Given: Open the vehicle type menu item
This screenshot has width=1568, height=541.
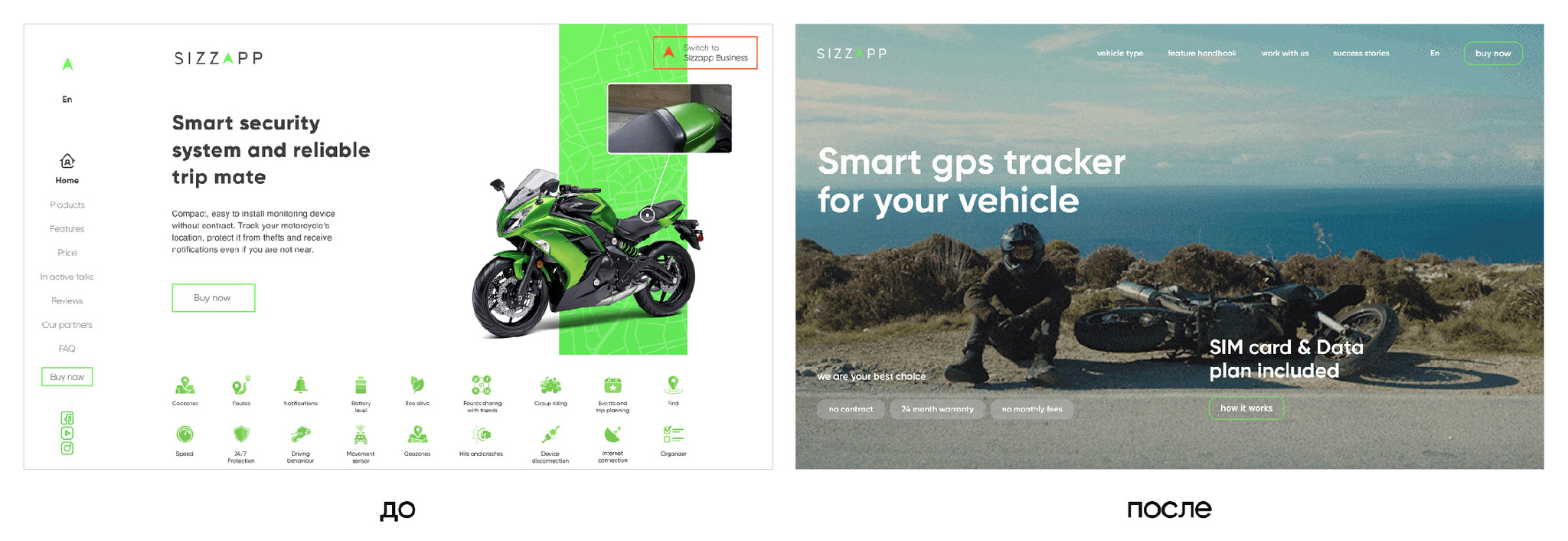Looking at the screenshot, I should [x=1120, y=54].
